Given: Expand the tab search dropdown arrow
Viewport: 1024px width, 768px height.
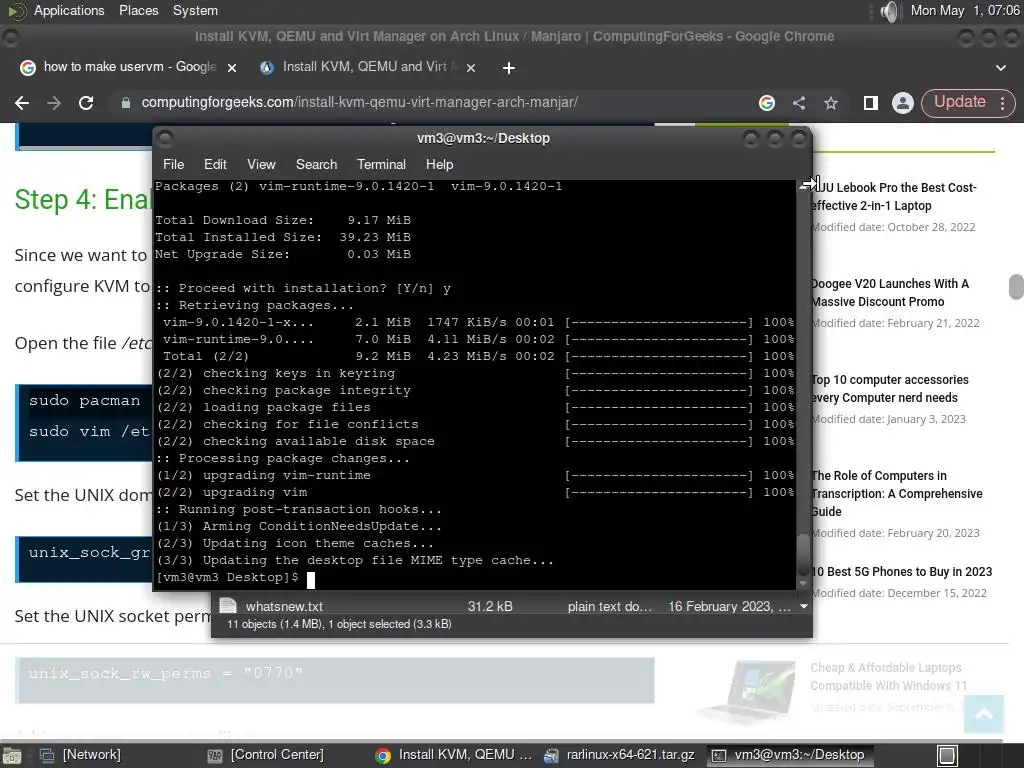Looking at the screenshot, I should point(1000,67).
